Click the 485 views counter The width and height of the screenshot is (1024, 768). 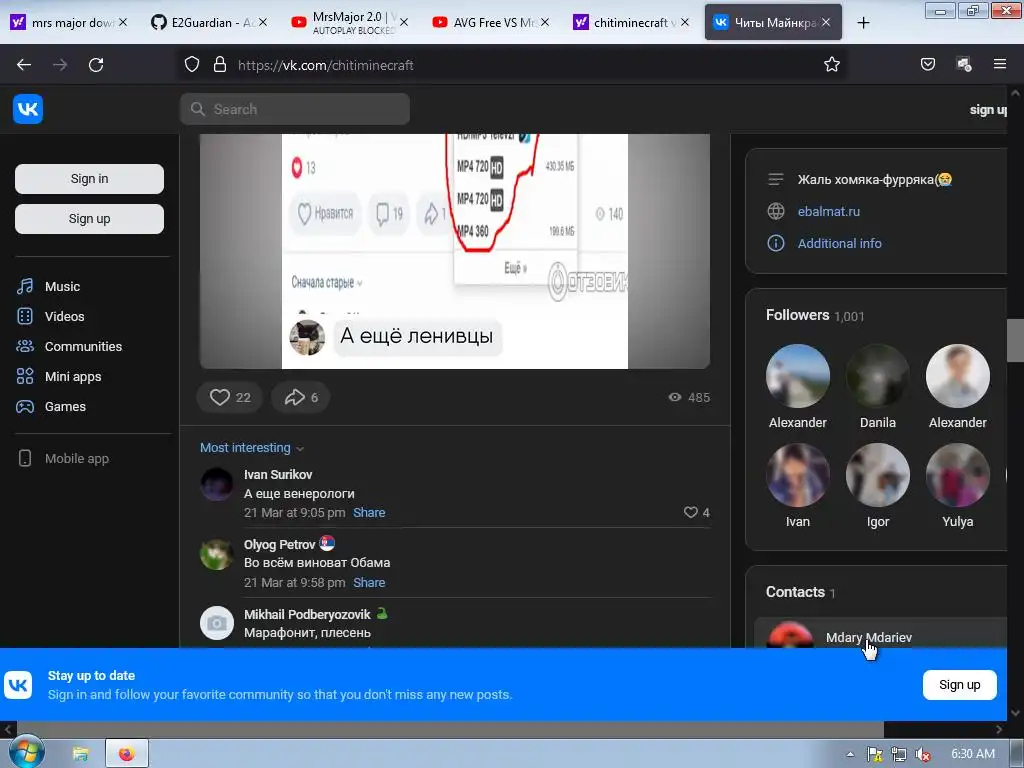pos(689,398)
